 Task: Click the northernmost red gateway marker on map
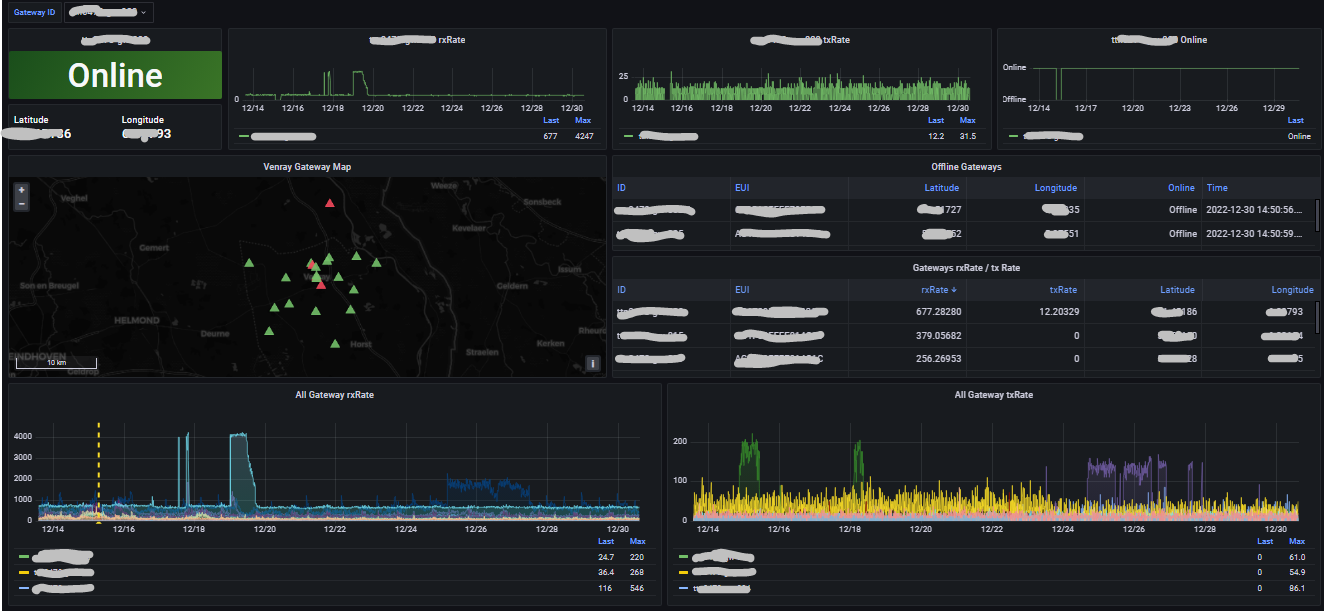click(x=330, y=204)
